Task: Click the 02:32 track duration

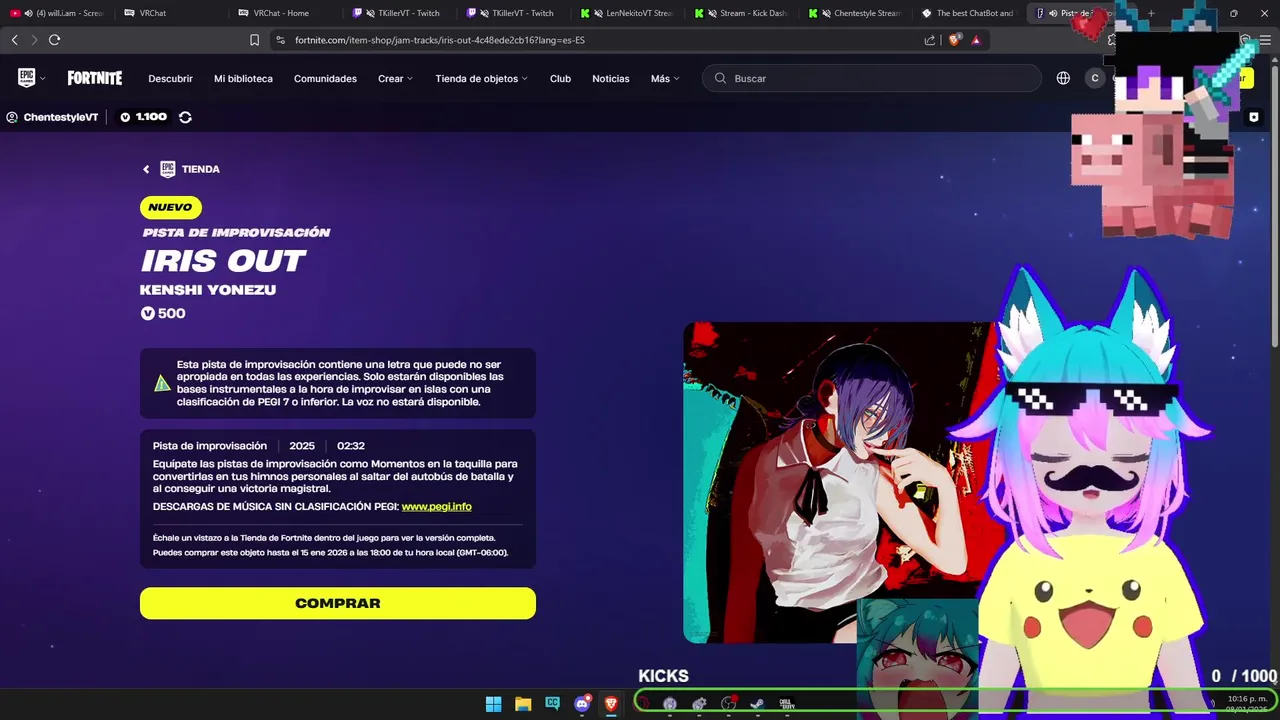Action: [x=350, y=446]
